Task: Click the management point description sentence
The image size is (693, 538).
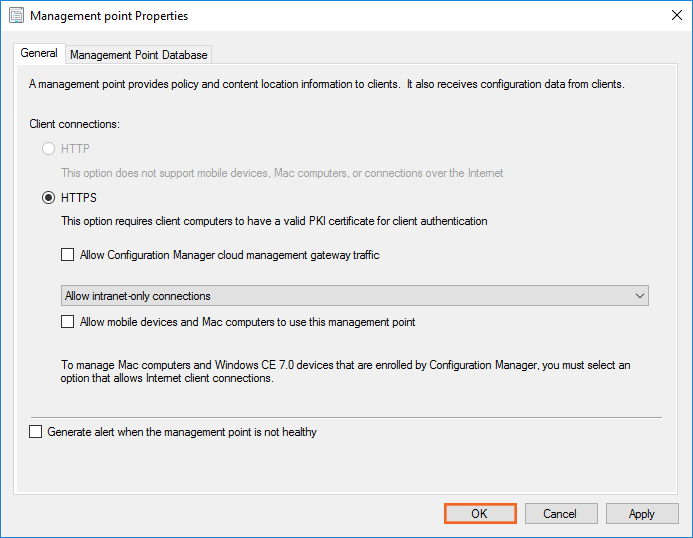Action: point(326,84)
